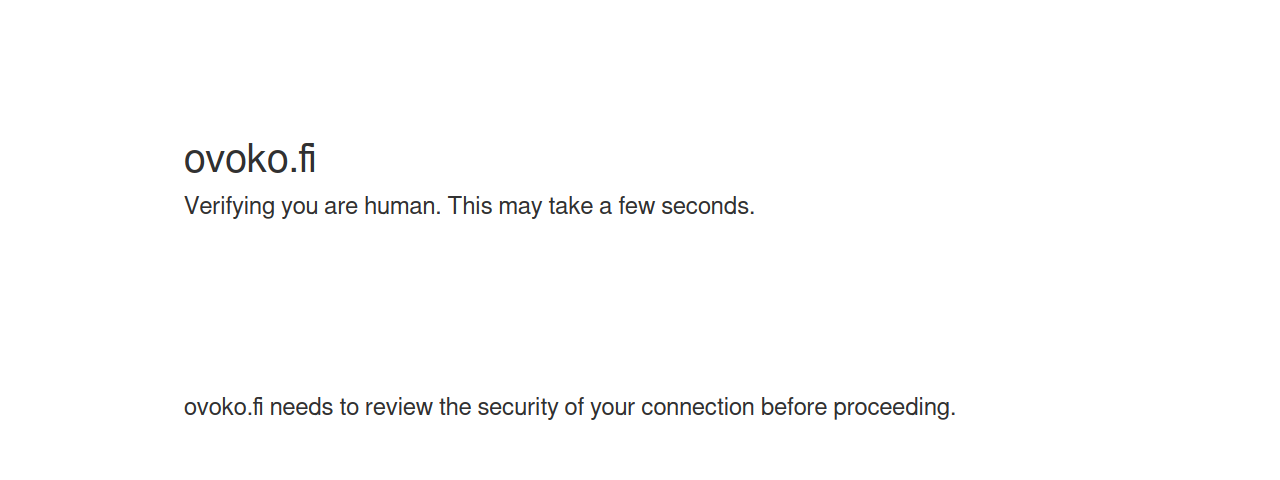The width and height of the screenshot is (1280, 480).
Task: Click the word 'Verifying' in the subtitle
Action: point(229,206)
